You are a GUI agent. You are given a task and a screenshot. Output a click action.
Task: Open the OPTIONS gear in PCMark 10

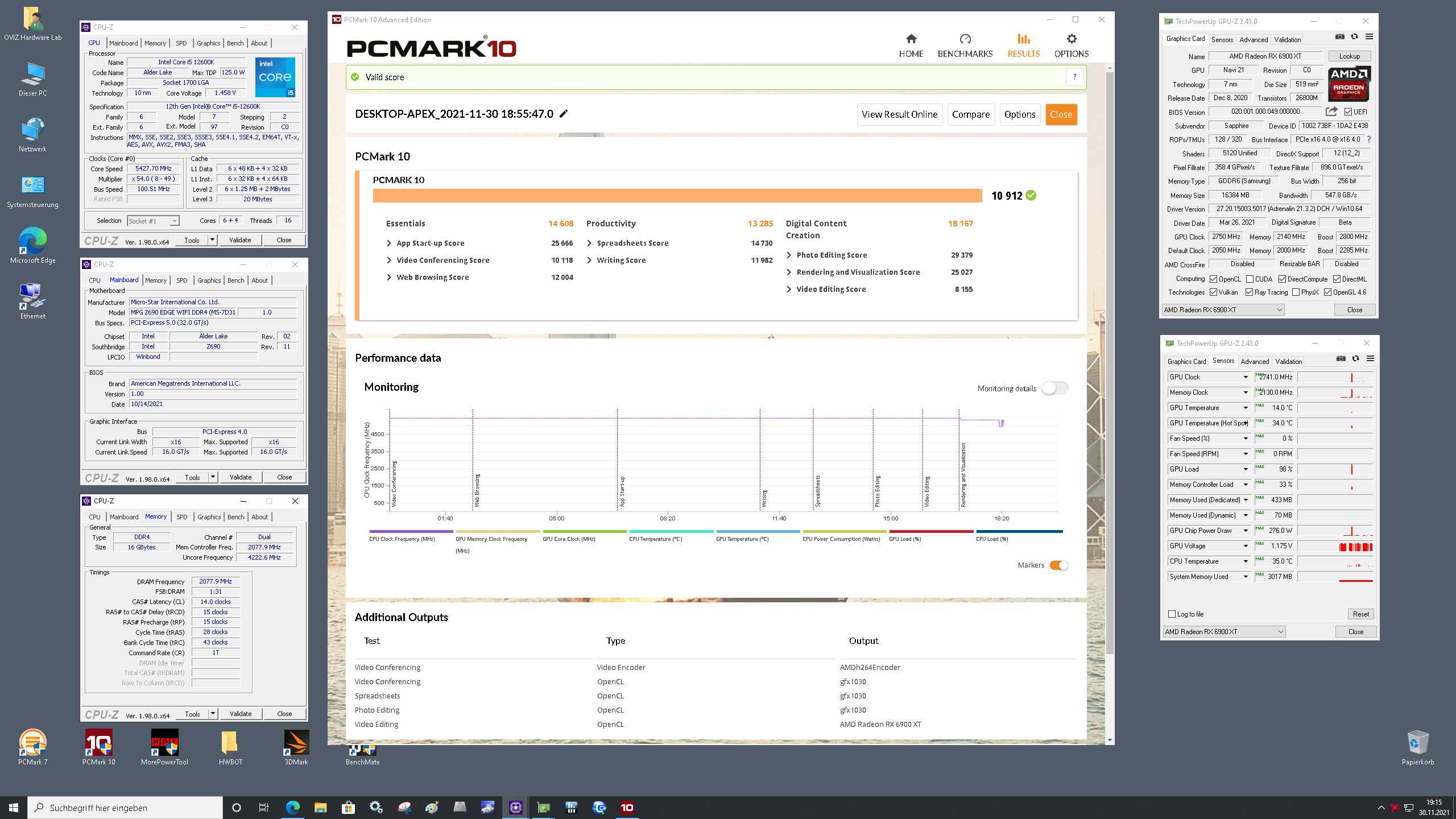coord(1071,45)
